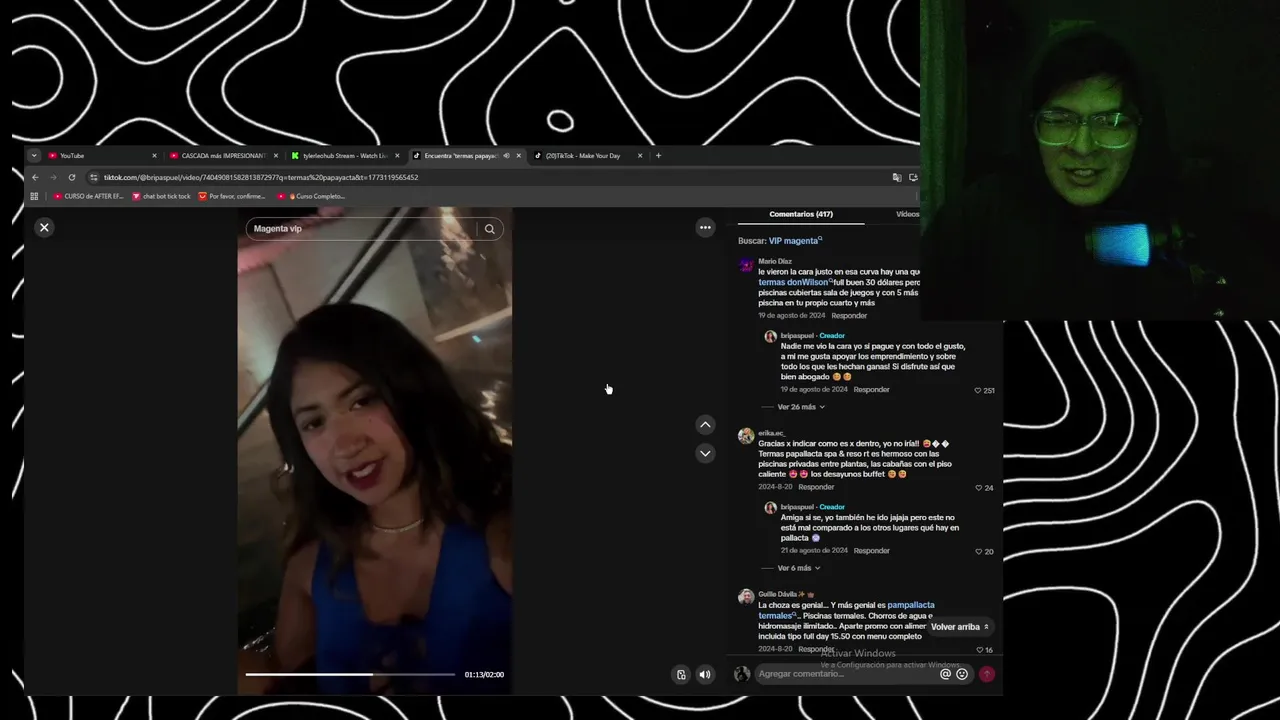Click site info icon in address bar

tap(94, 177)
